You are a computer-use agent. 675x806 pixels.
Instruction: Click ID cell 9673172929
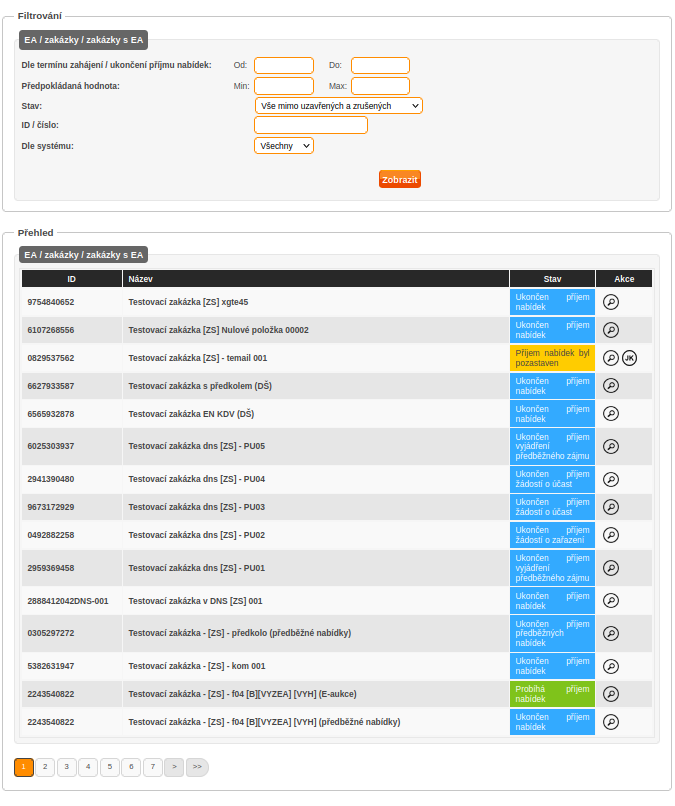point(71,507)
